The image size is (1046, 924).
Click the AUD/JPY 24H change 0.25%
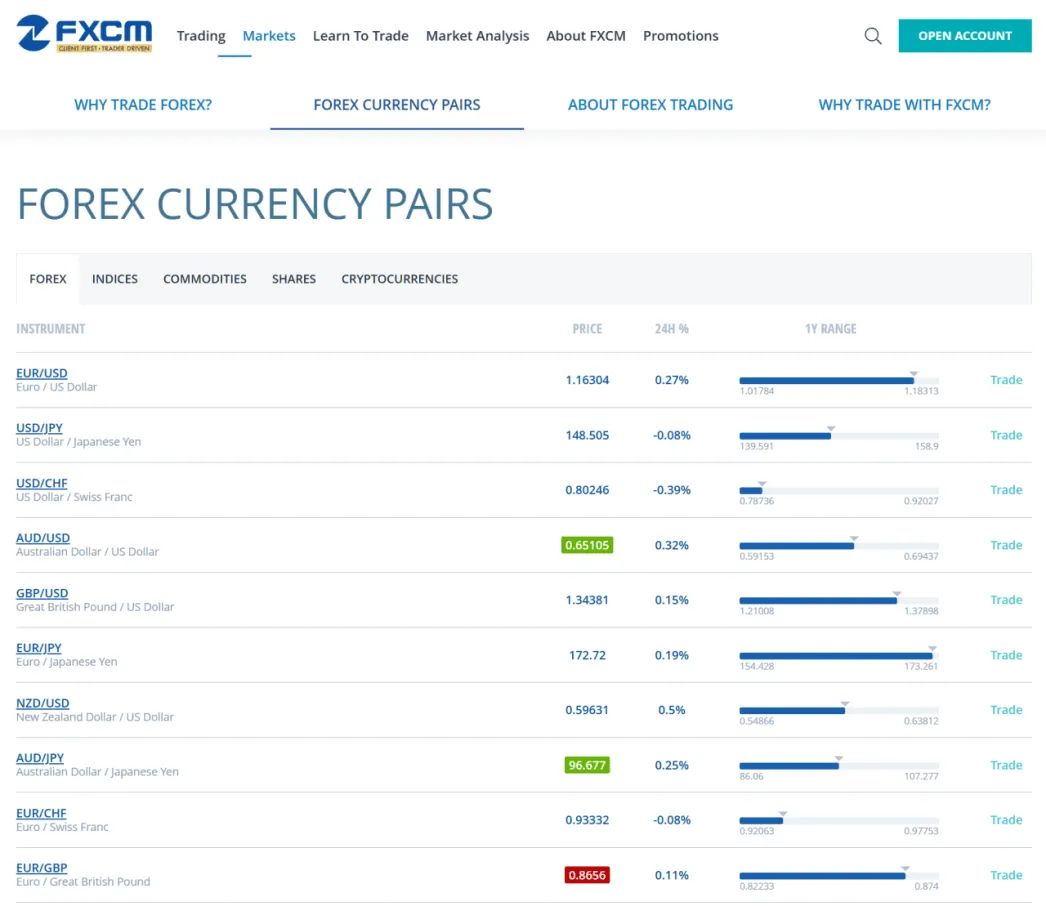click(x=672, y=765)
